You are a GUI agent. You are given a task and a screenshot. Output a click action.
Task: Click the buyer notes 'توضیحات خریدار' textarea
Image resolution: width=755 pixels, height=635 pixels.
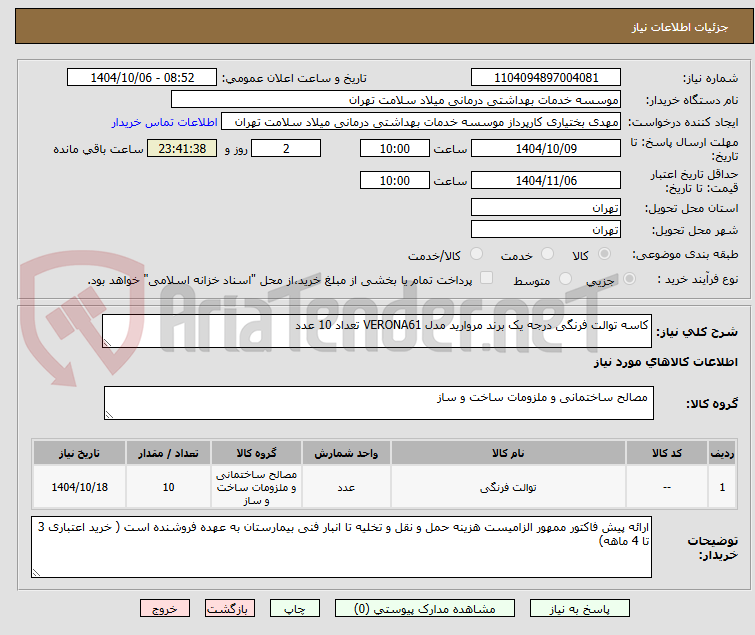[x=341, y=547]
